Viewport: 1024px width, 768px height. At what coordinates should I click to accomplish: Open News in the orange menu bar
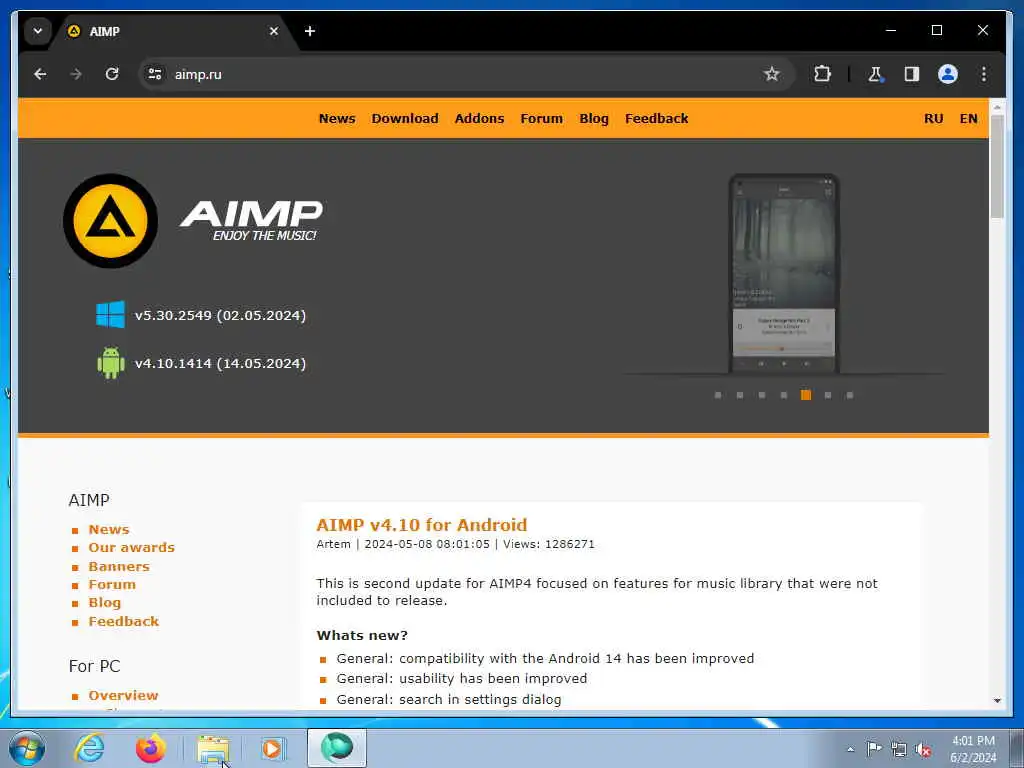point(337,119)
